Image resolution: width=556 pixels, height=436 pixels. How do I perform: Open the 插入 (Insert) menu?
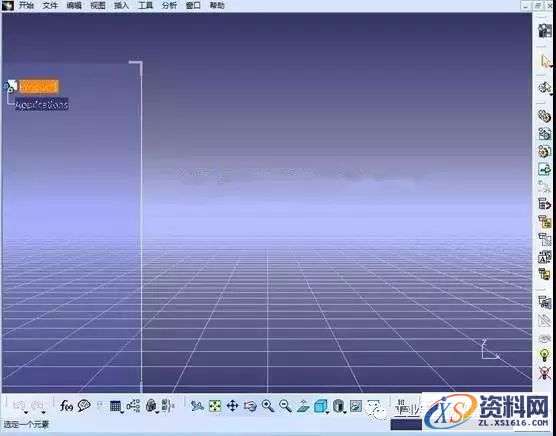click(122, 5)
